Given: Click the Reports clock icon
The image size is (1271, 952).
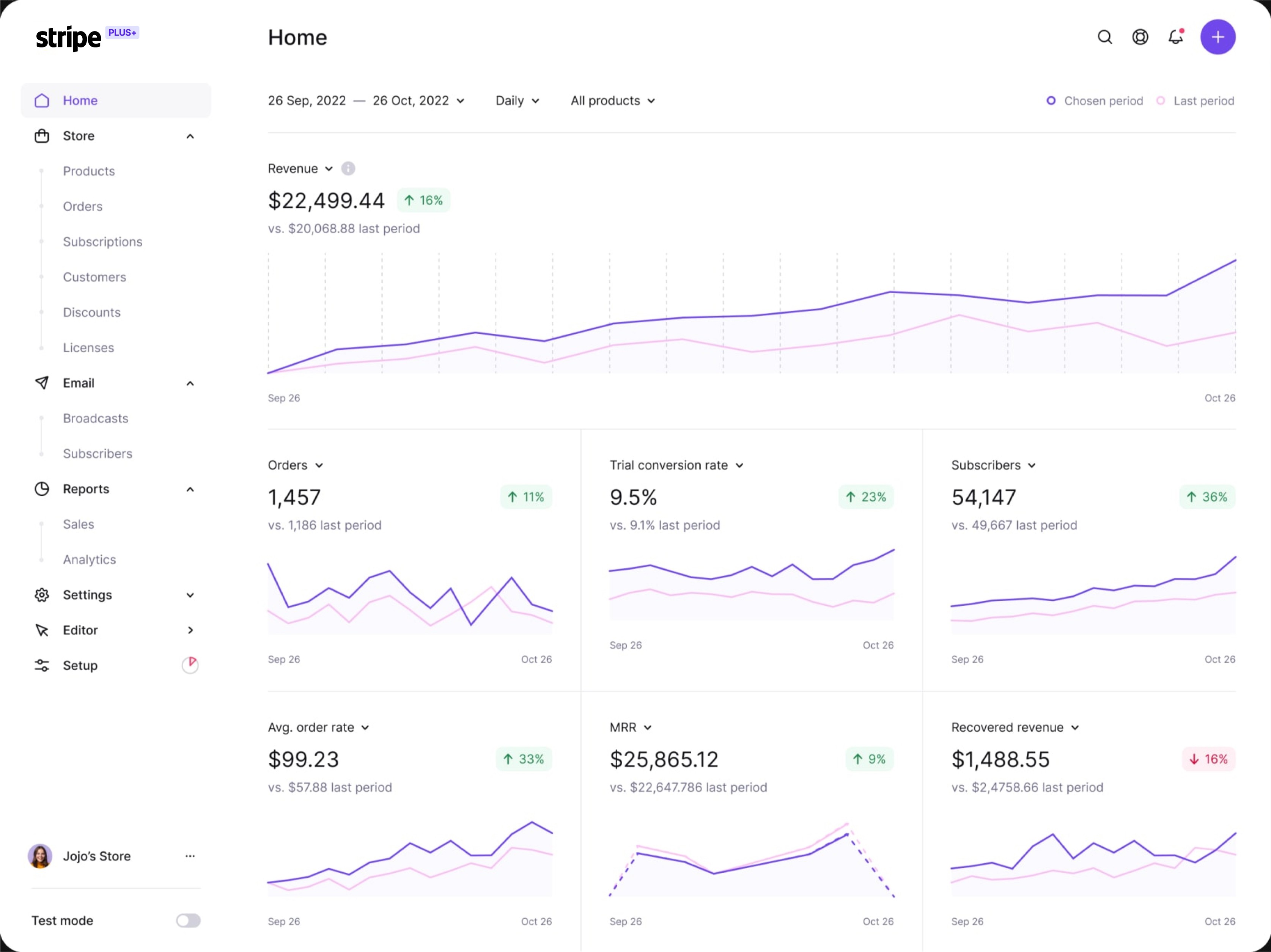Looking at the screenshot, I should (x=42, y=489).
